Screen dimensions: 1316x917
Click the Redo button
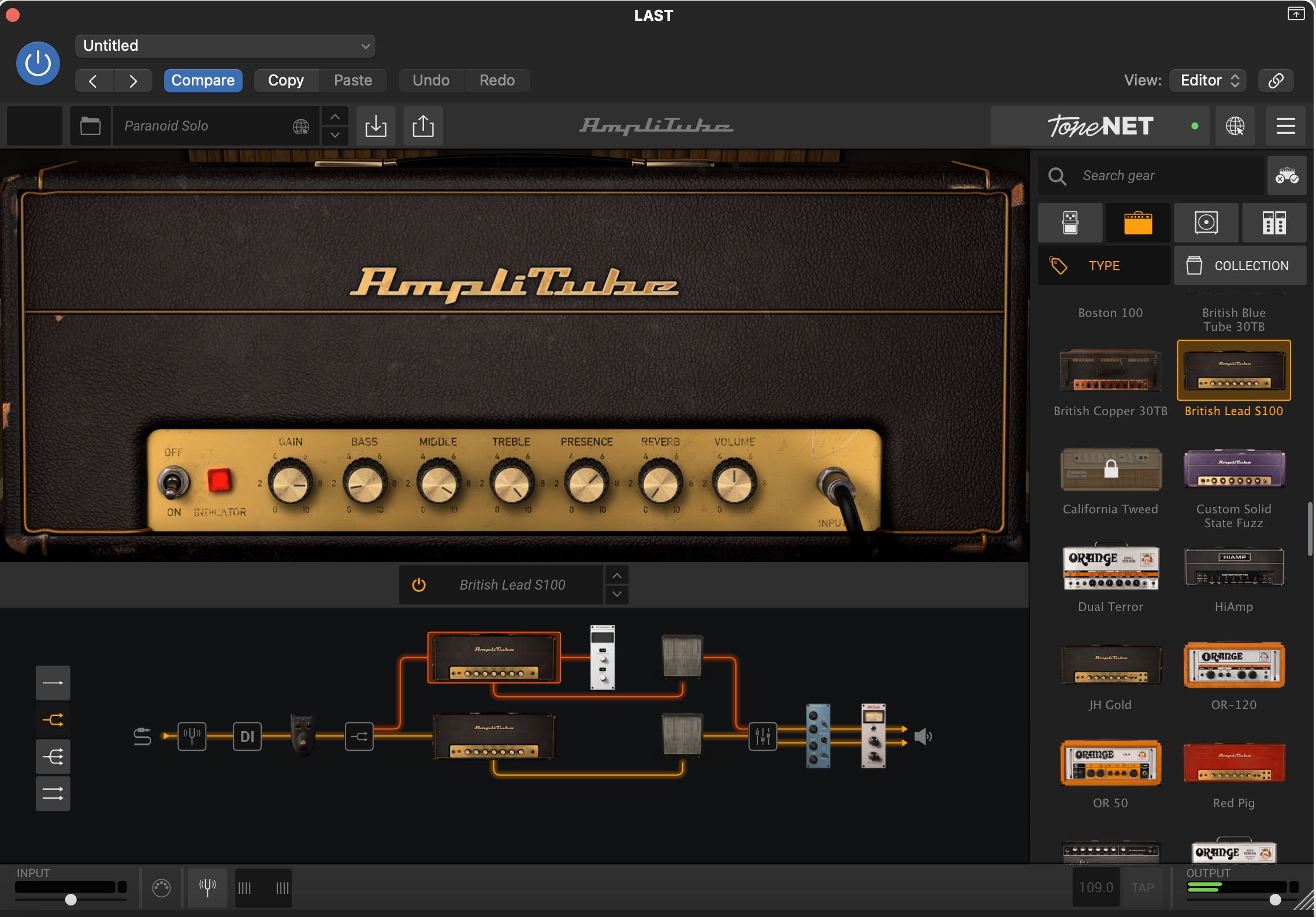coord(497,80)
